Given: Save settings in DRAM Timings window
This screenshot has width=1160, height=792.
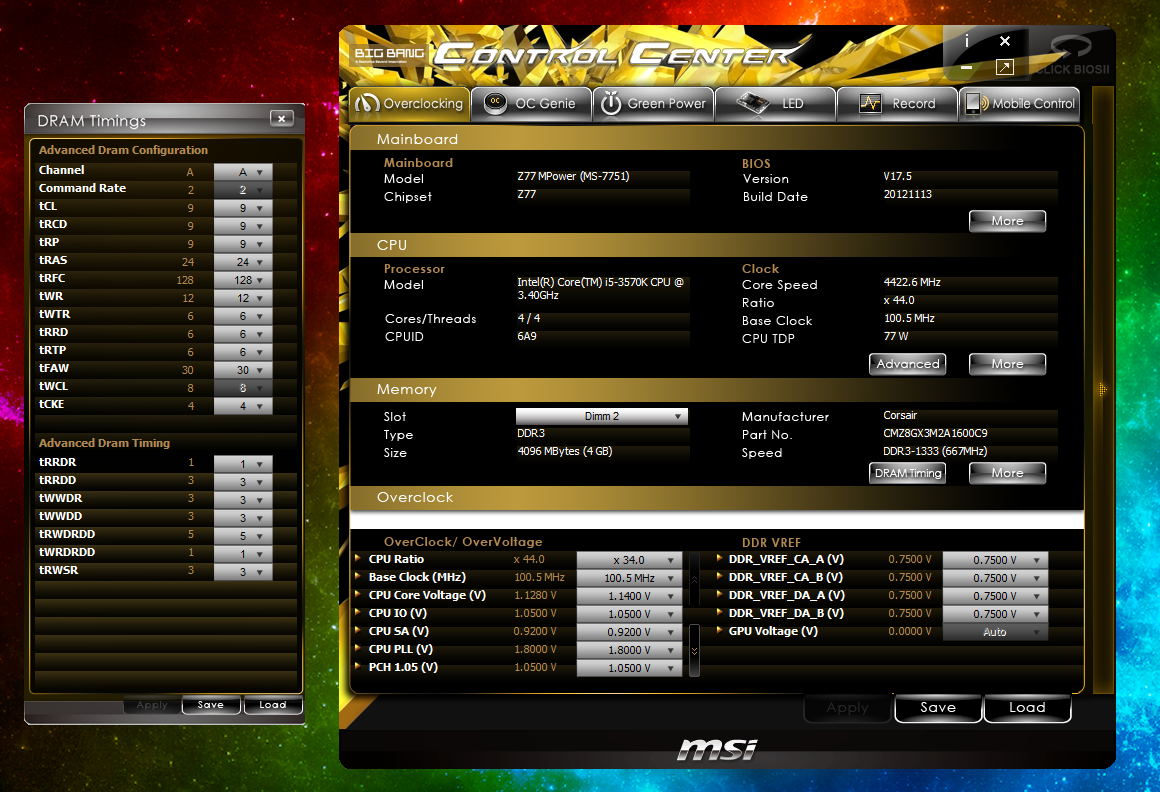Looking at the screenshot, I should [211, 705].
